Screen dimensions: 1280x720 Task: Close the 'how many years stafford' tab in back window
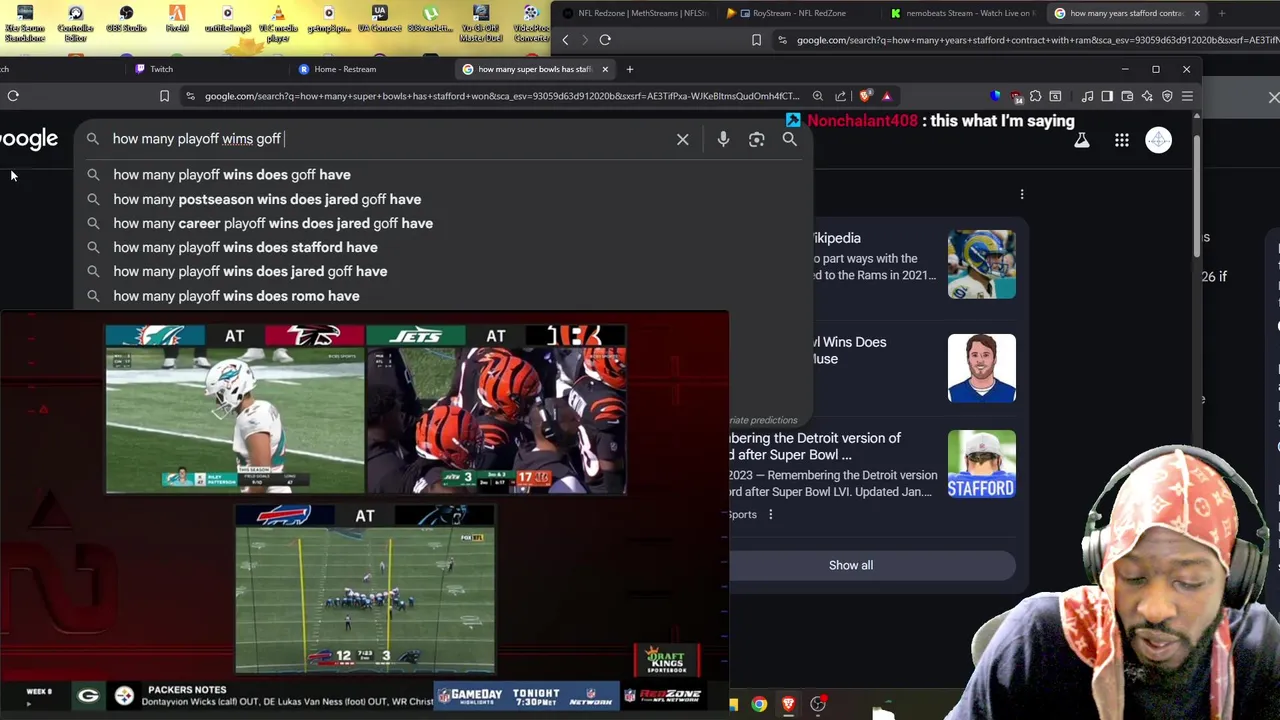tap(1197, 13)
